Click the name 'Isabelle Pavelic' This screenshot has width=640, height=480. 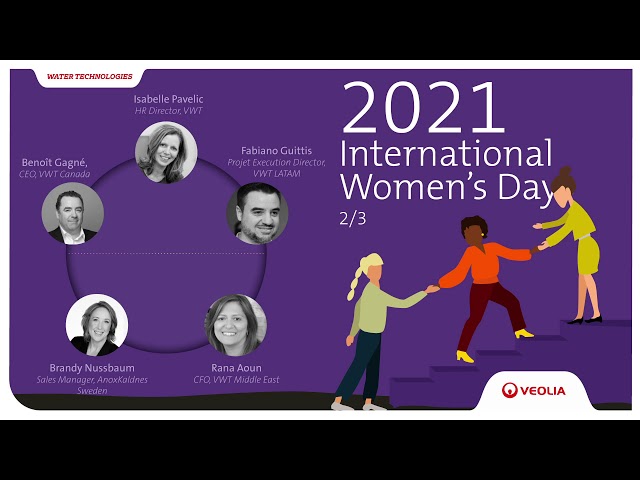coord(169,99)
